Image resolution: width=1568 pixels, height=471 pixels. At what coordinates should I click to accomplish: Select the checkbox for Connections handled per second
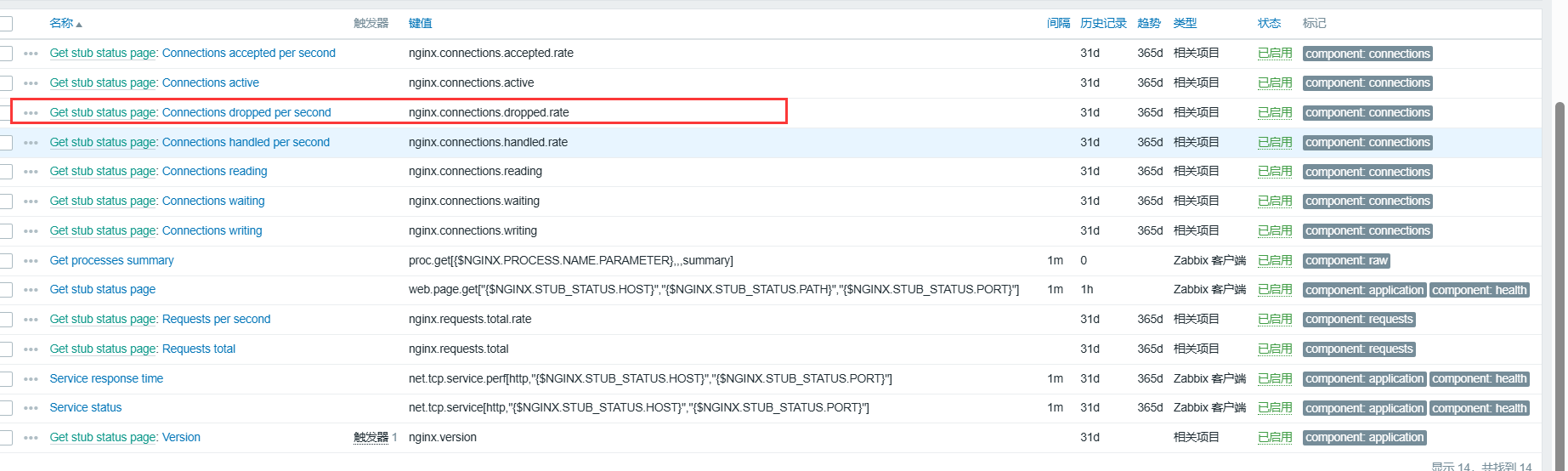click(6, 143)
